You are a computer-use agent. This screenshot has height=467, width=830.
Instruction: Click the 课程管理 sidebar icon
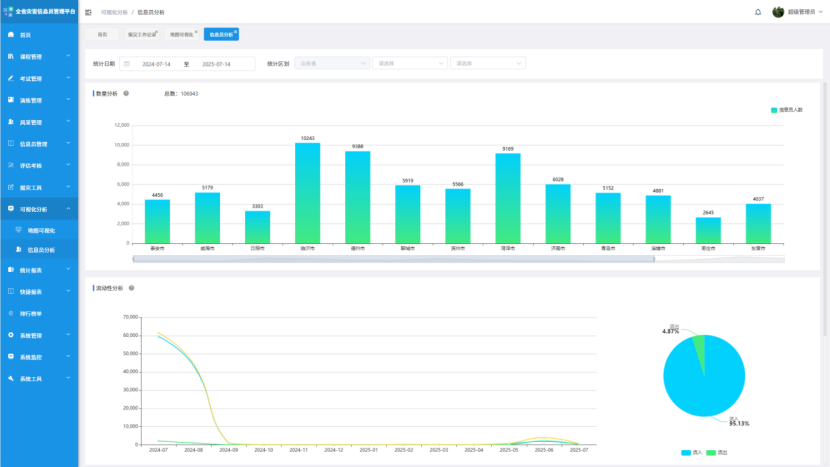click(x=11, y=56)
